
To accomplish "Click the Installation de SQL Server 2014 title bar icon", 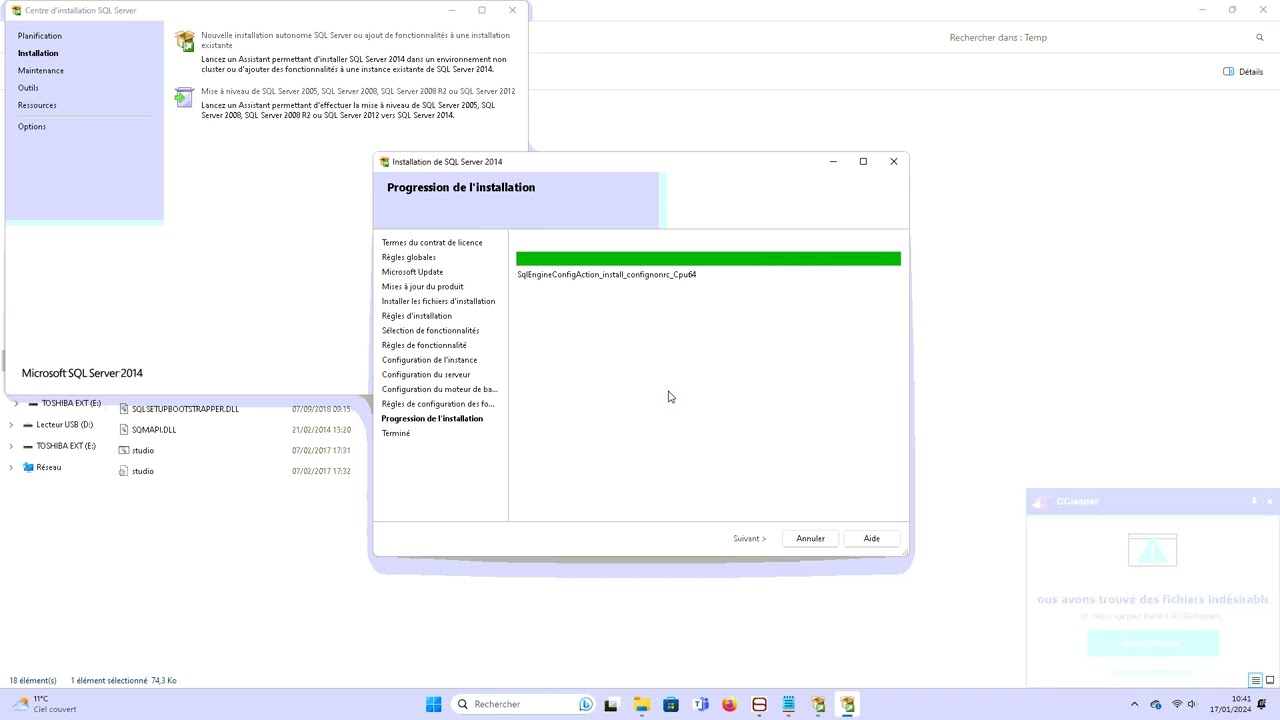I will 384,162.
